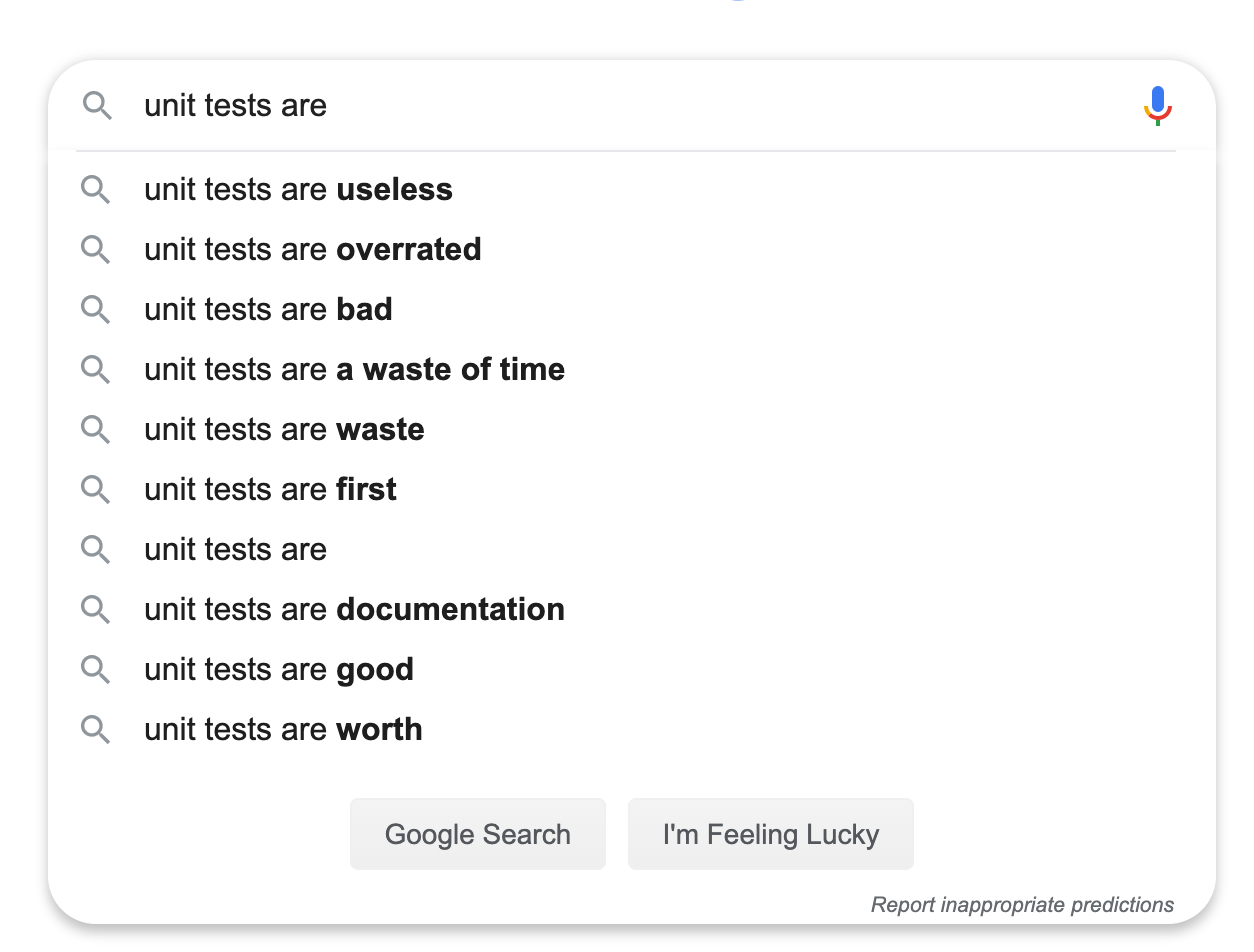Click the microphone voice search icon
The width and height of the screenshot is (1254, 952).
pyautogui.click(x=1158, y=106)
